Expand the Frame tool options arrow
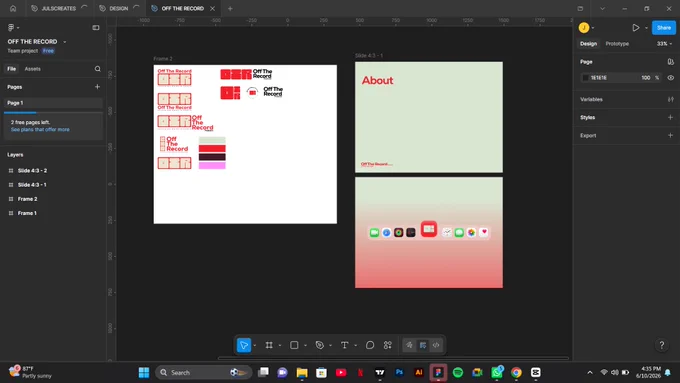 point(280,346)
